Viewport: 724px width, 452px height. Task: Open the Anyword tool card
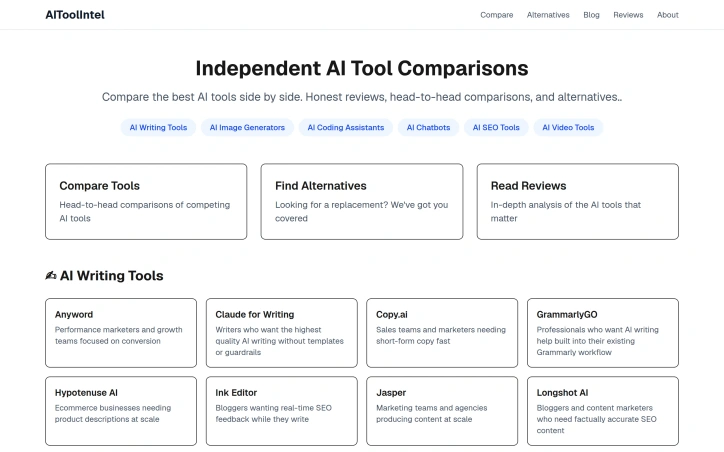click(121, 333)
